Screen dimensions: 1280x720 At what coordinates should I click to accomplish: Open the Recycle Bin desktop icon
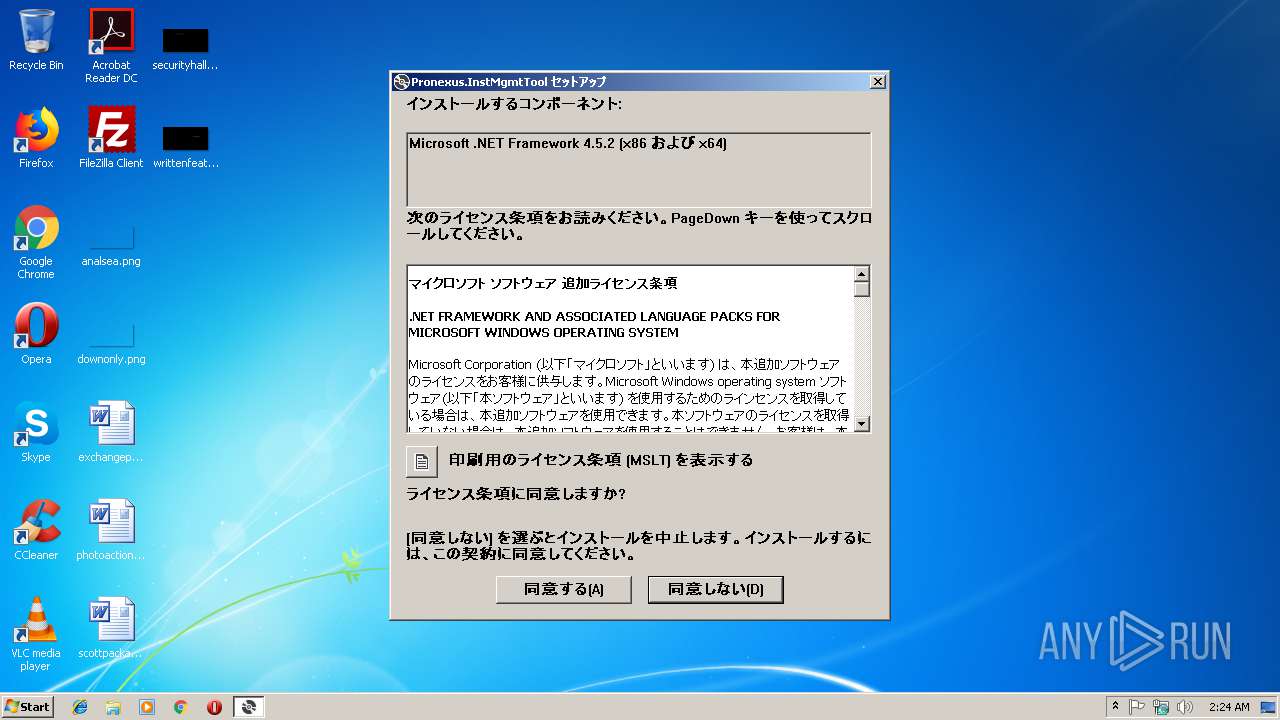point(36,41)
